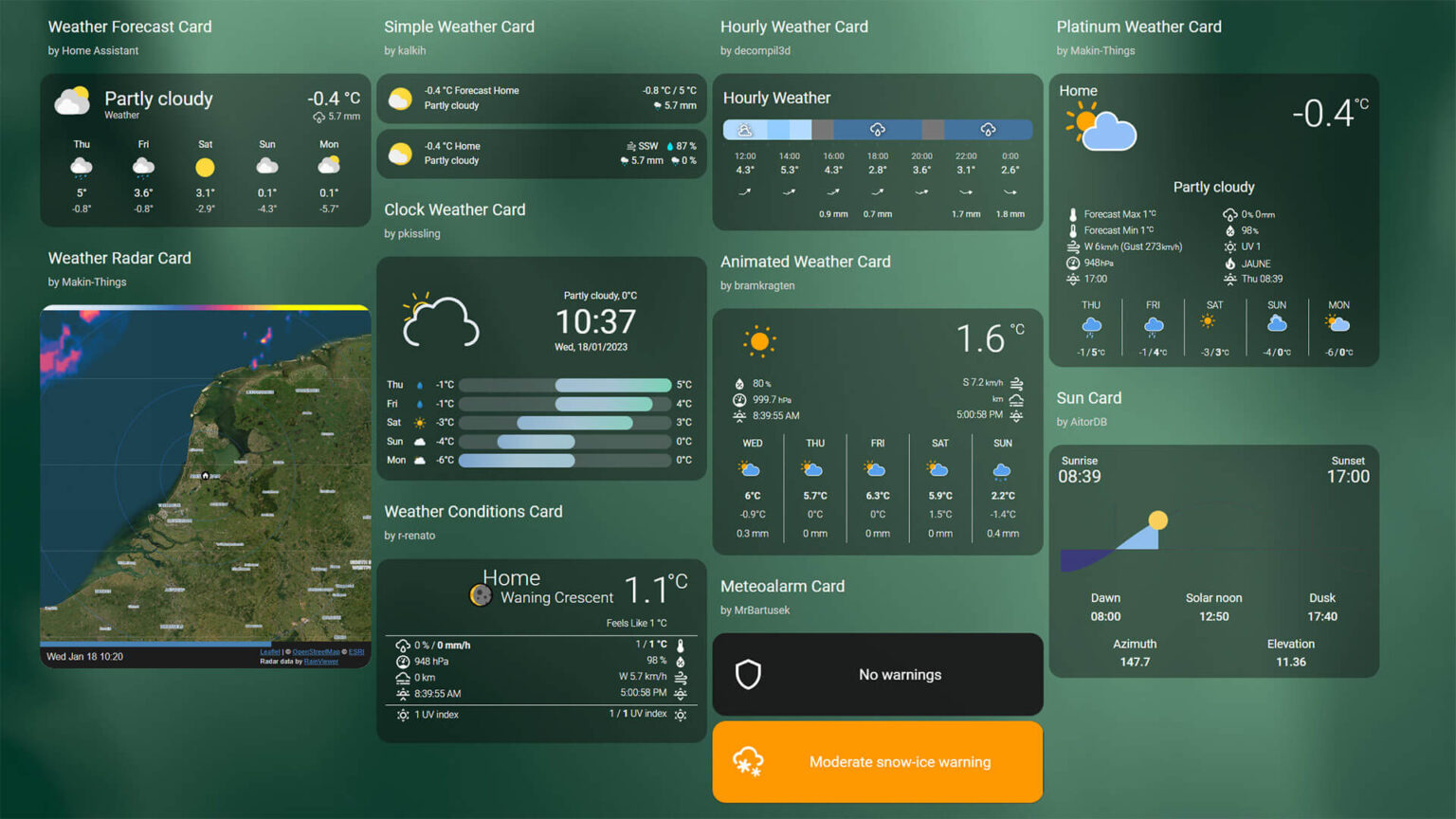
Task: Open the RainViewer link on the radar card
Action: [320, 661]
